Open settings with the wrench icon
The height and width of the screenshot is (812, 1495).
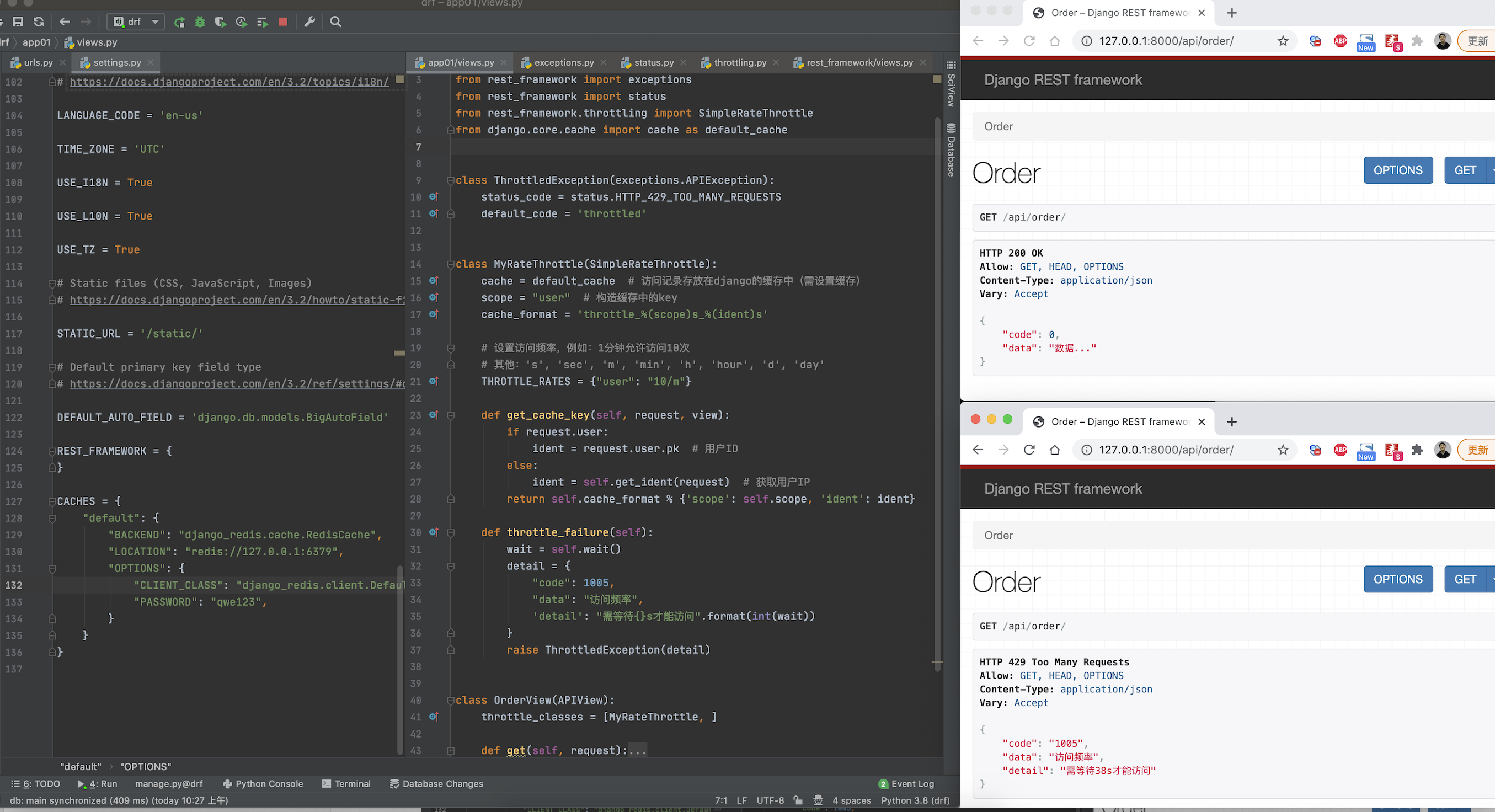pyautogui.click(x=310, y=22)
